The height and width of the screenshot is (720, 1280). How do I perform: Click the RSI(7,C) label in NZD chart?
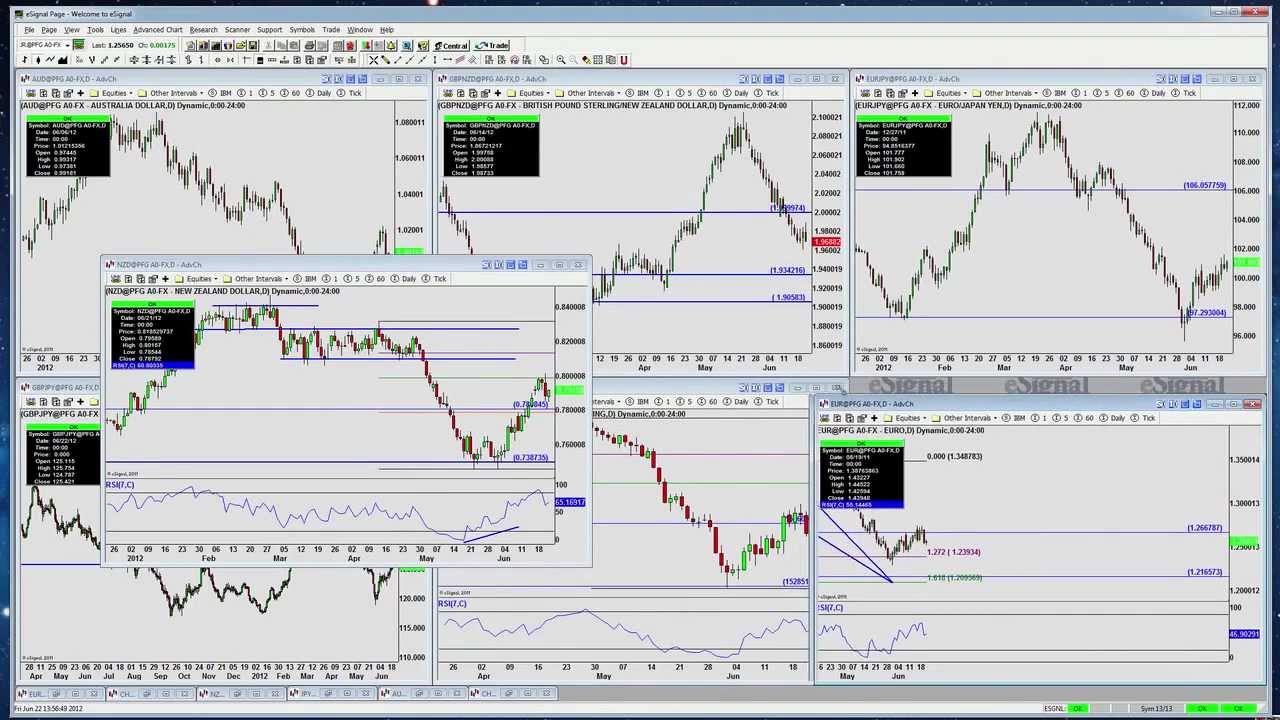[x=120, y=485]
